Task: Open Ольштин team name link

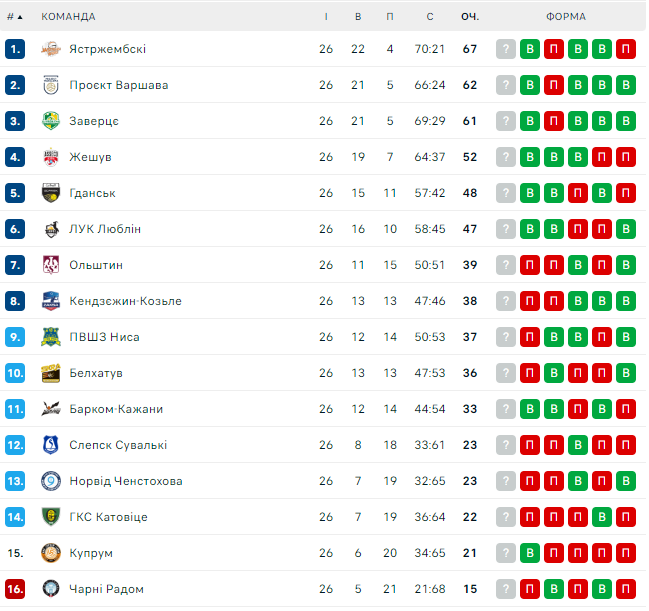Action: click(96, 265)
